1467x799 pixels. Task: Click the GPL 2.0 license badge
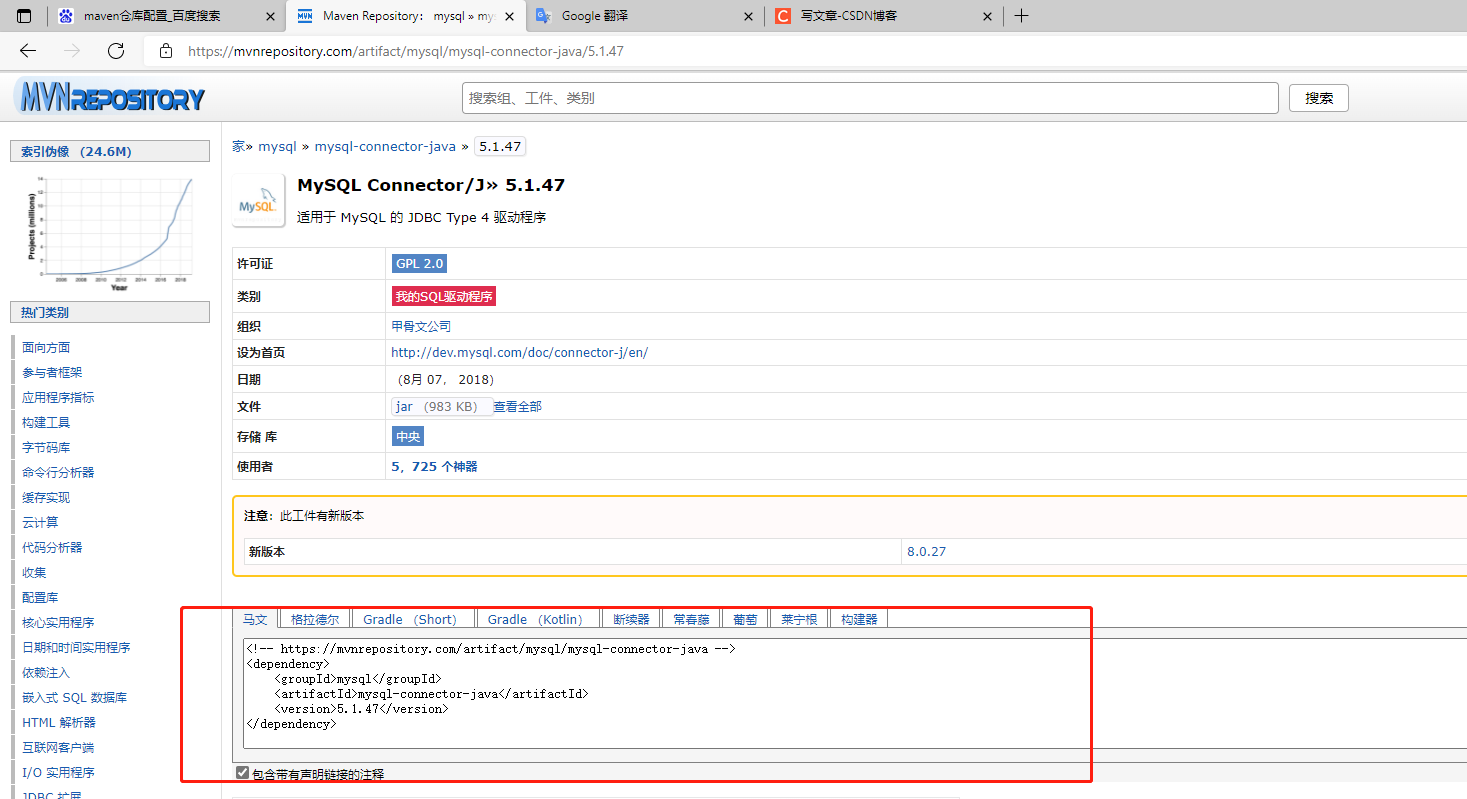pos(419,264)
